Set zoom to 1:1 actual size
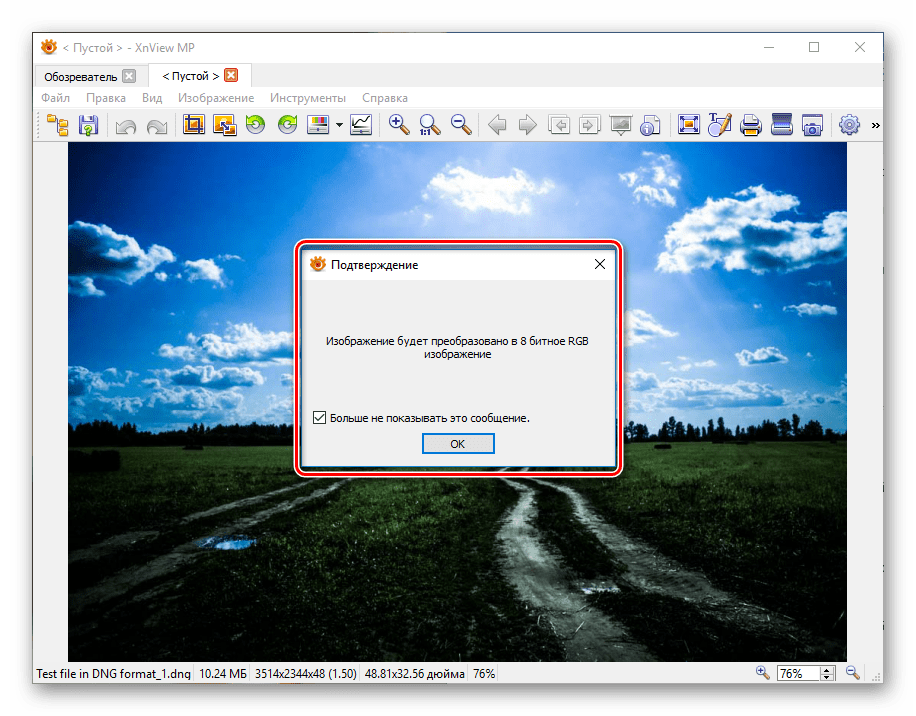The height and width of the screenshot is (716, 916). (x=429, y=124)
